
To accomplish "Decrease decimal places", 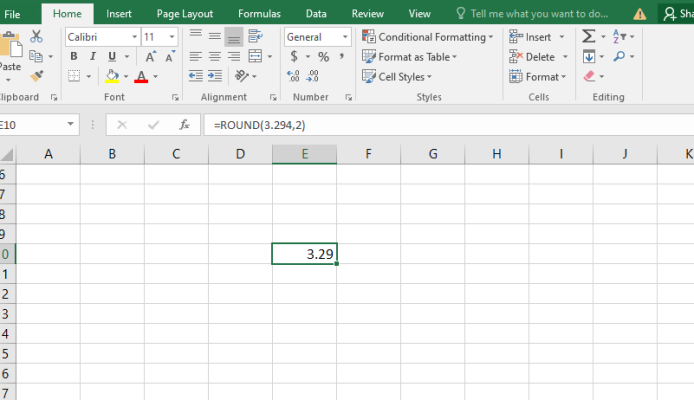I will (312, 76).
